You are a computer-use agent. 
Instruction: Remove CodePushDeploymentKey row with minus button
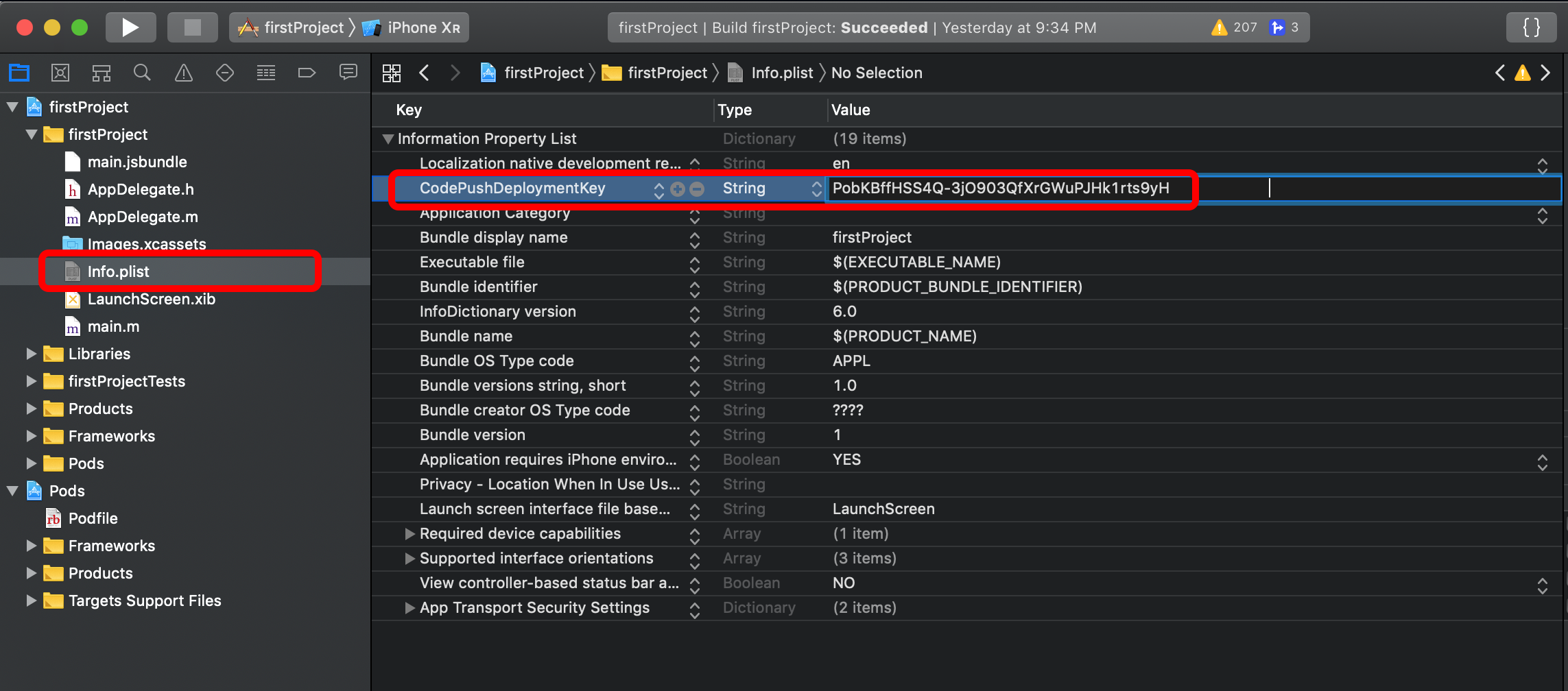tap(697, 189)
